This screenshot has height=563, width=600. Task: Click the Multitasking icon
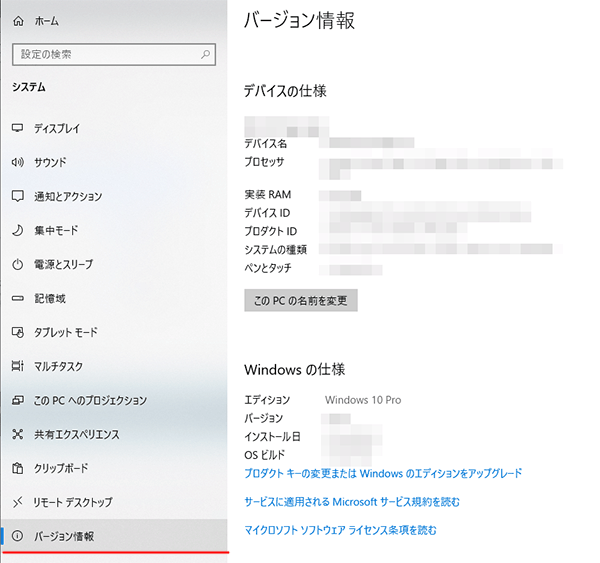click(17, 366)
